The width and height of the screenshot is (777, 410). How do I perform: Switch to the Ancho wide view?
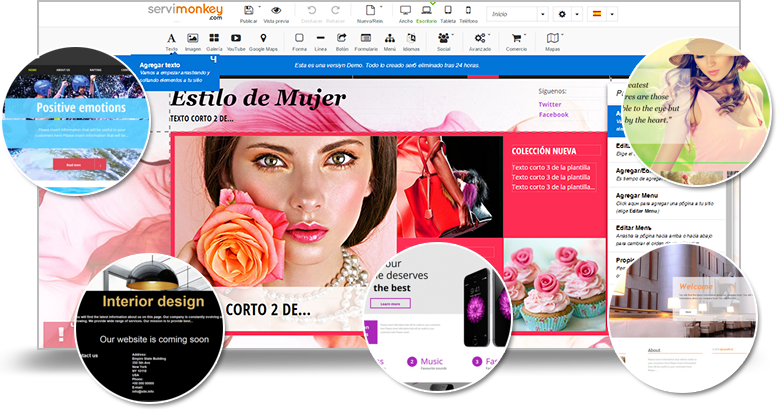(x=405, y=10)
